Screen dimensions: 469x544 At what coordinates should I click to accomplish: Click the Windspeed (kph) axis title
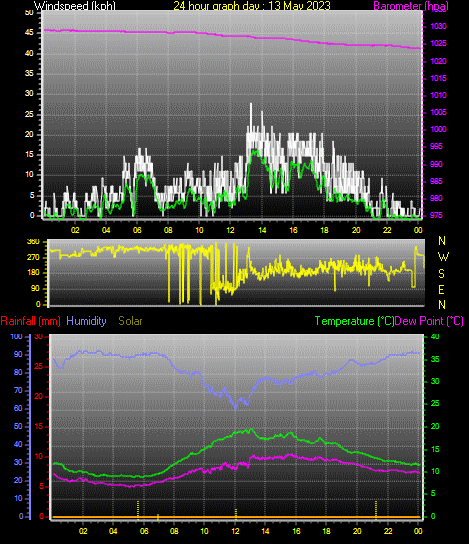click(75, 6)
